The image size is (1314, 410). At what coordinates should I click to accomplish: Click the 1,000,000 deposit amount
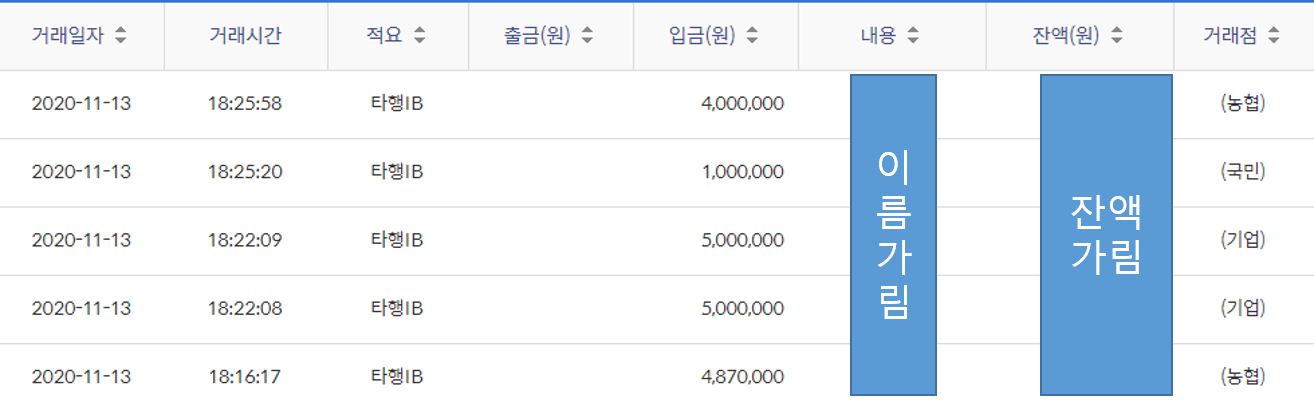[x=742, y=172]
